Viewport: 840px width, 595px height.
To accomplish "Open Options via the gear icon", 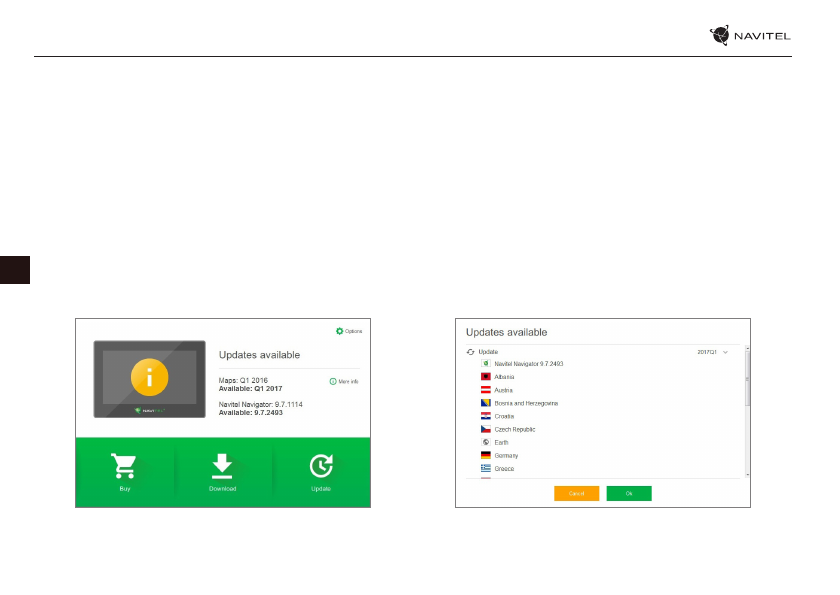I will pos(340,331).
